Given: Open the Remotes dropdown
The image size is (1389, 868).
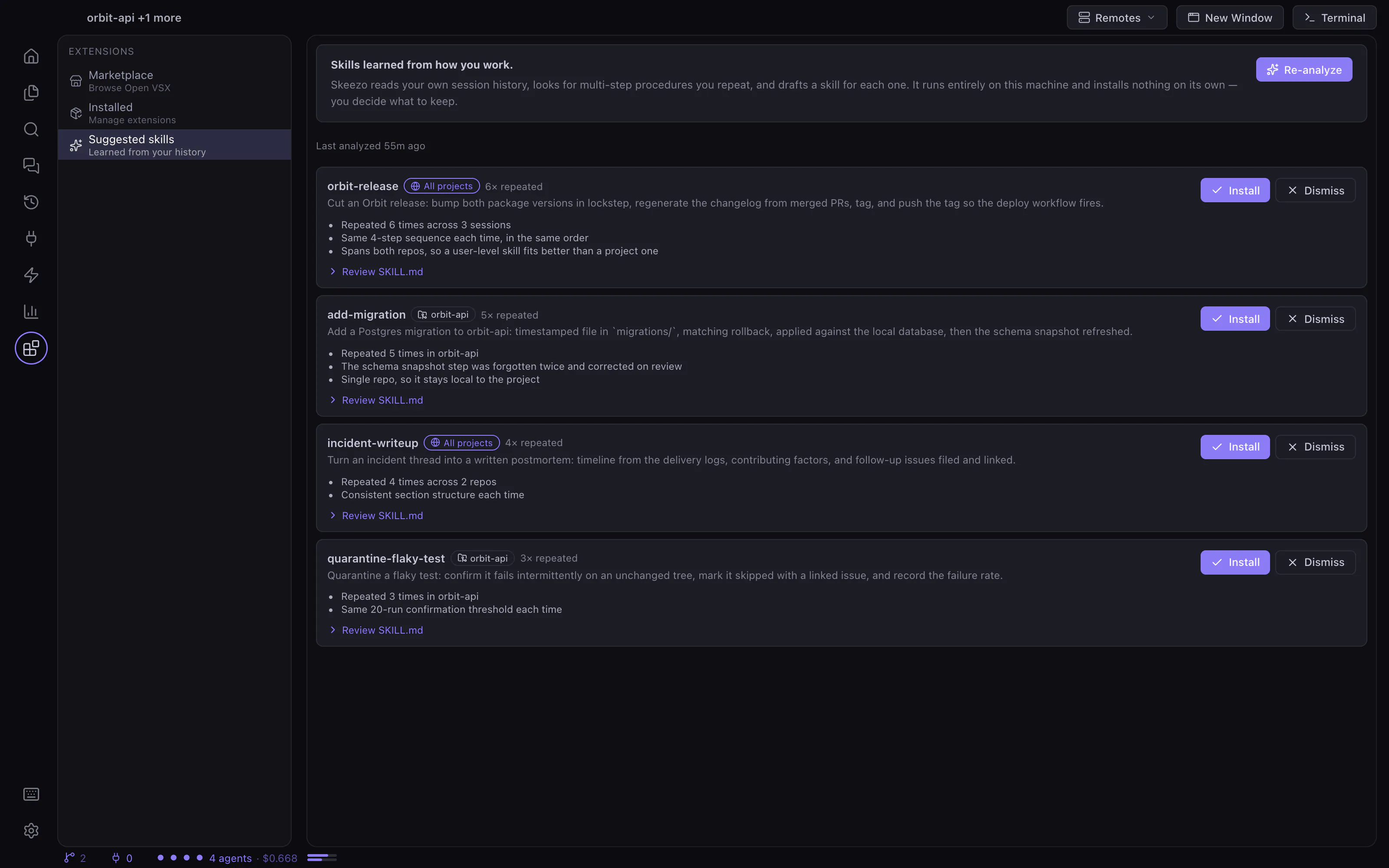Looking at the screenshot, I should point(1116,17).
